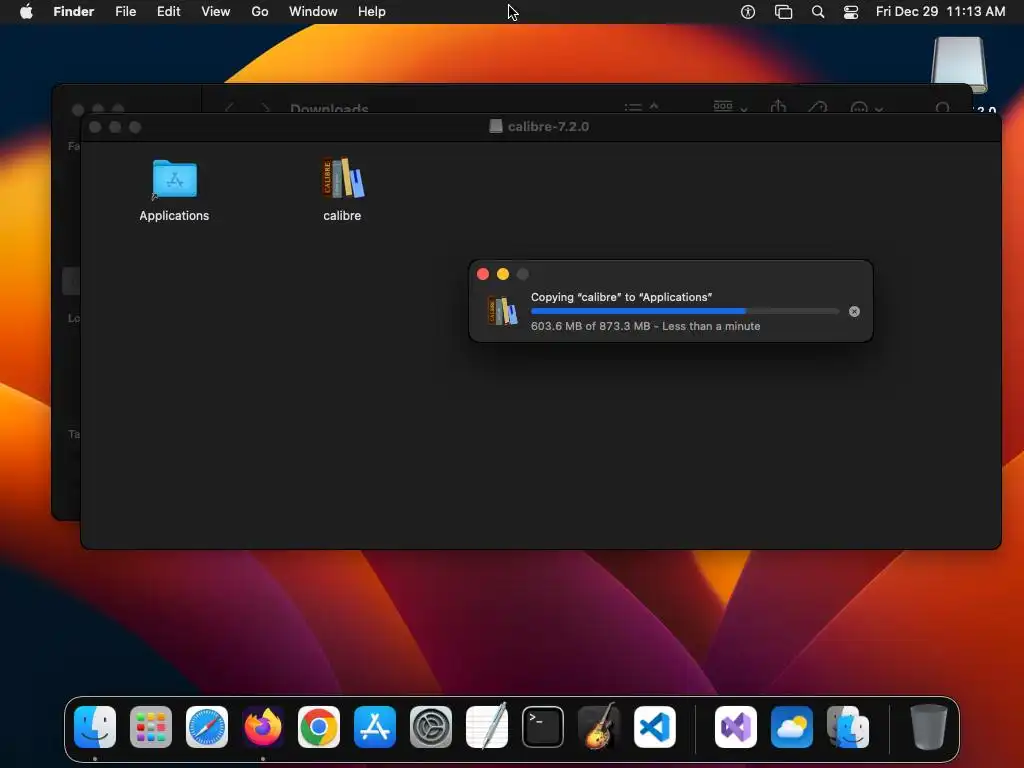This screenshot has height=768, width=1024.
Task: Launch Safari from the Dock
Action: (x=207, y=727)
